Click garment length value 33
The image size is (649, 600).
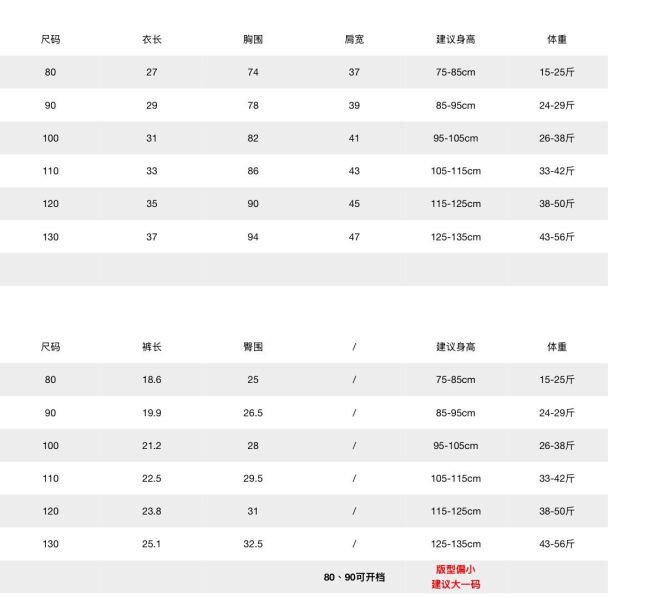point(152,171)
